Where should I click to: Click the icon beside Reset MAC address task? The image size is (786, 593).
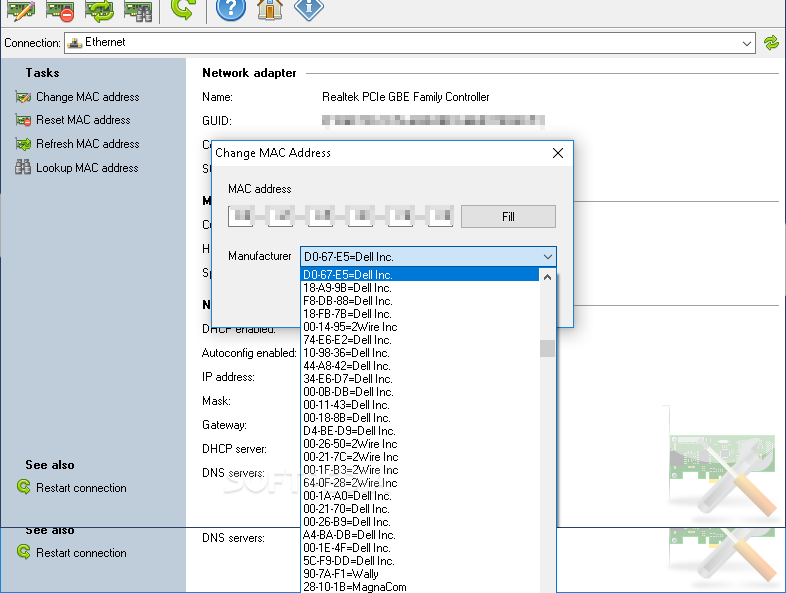(x=23, y=120)
